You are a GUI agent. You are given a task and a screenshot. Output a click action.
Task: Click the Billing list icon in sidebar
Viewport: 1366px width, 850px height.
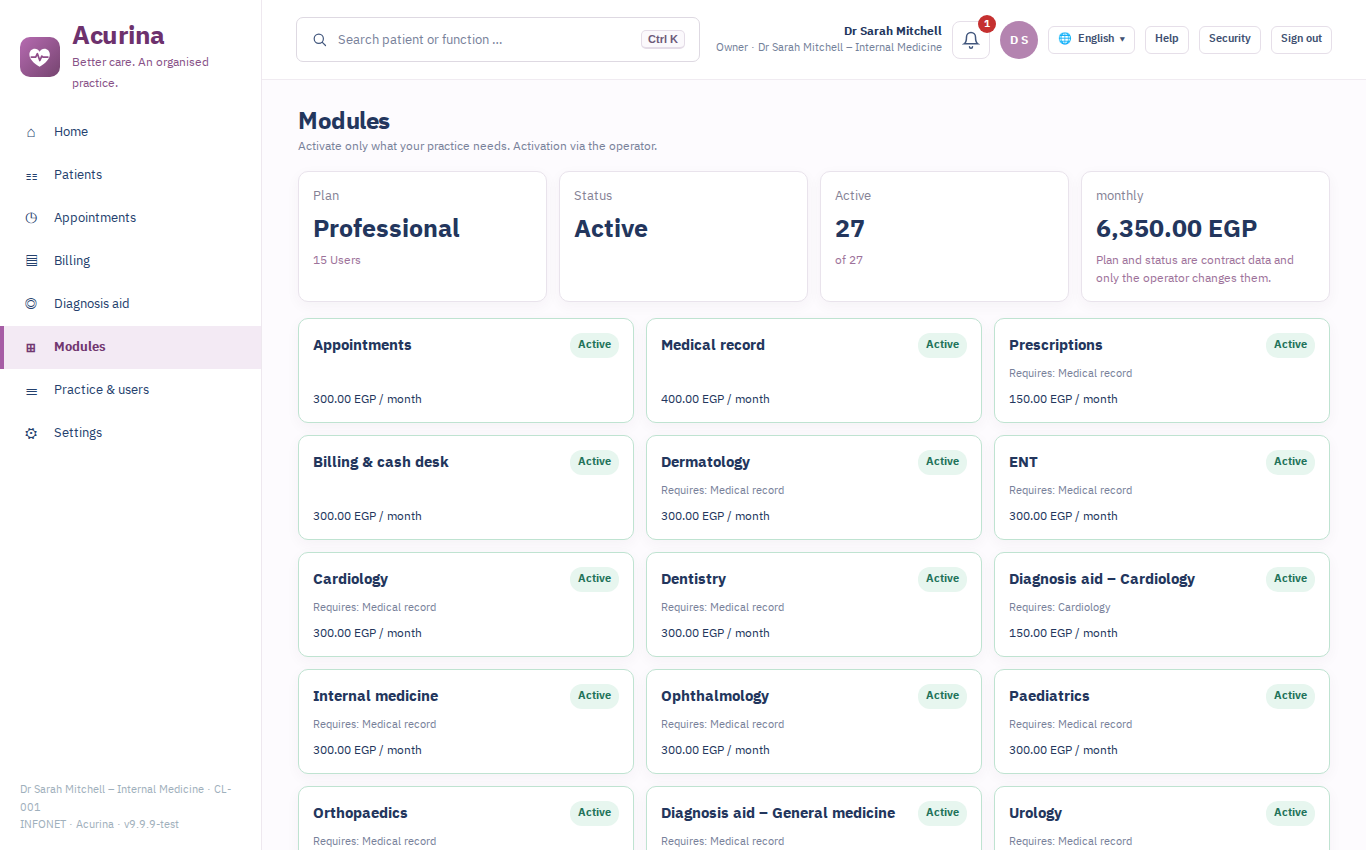(x=31, y=261)
